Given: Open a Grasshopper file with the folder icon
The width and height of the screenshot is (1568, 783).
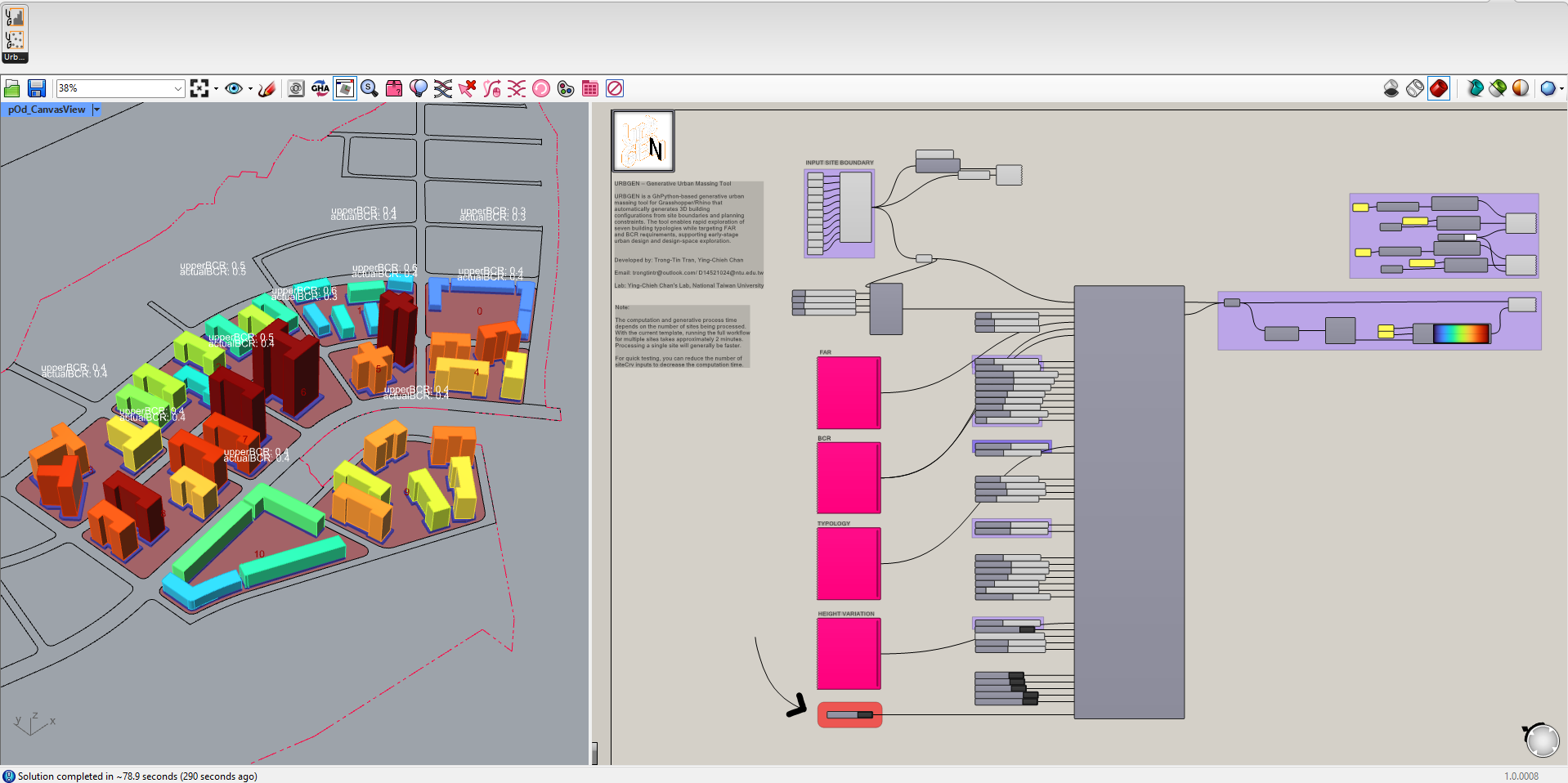Looking at the screenshot, I should (12, 88).
